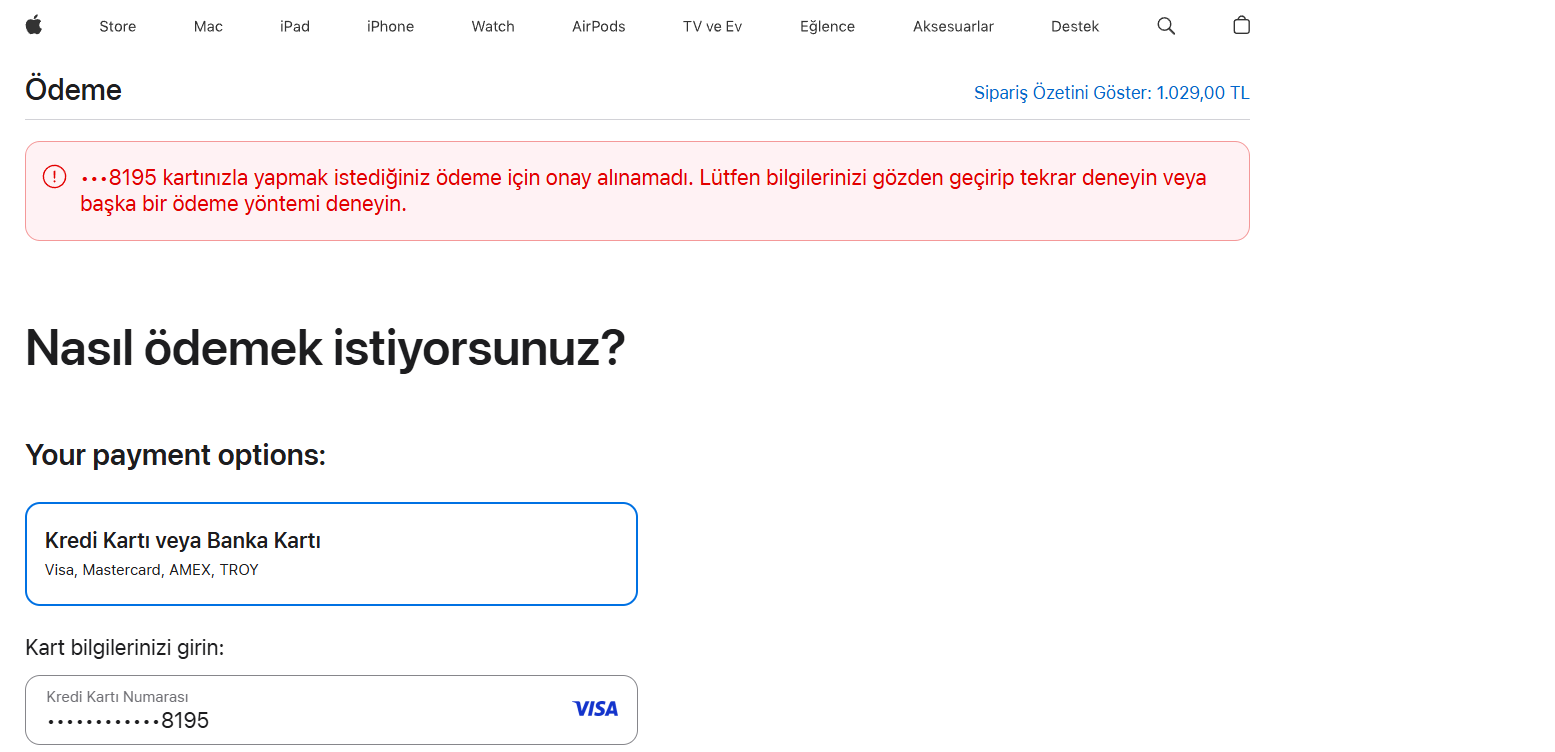Open the Aksesuarlar menu
The width and height of the screenshot is (1555, 752).
pyautogui.click(x=953, y=27)
